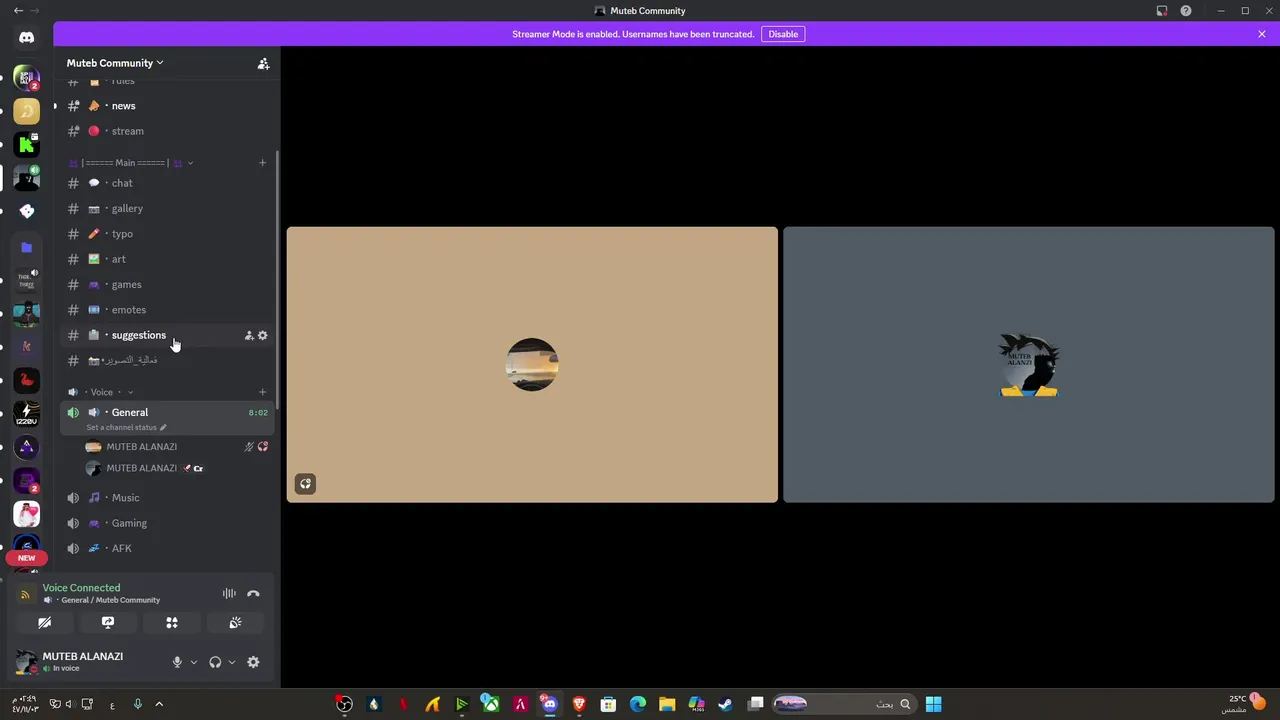Open the yellow D server icon
The image size is (1280, 720).
tap(27, 111)
